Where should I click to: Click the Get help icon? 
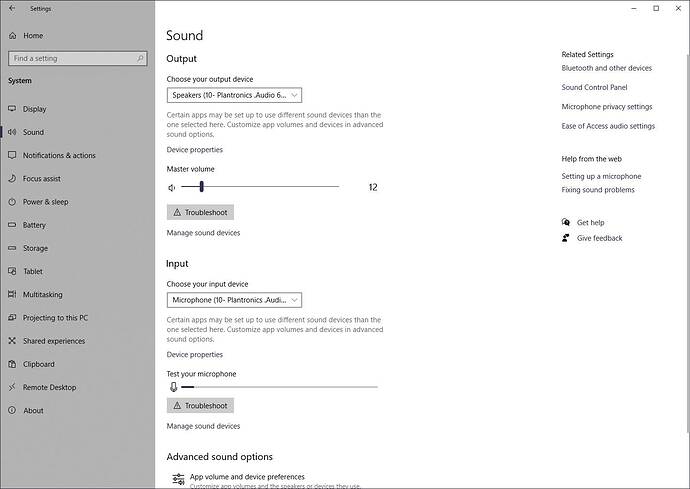[566, 223]
